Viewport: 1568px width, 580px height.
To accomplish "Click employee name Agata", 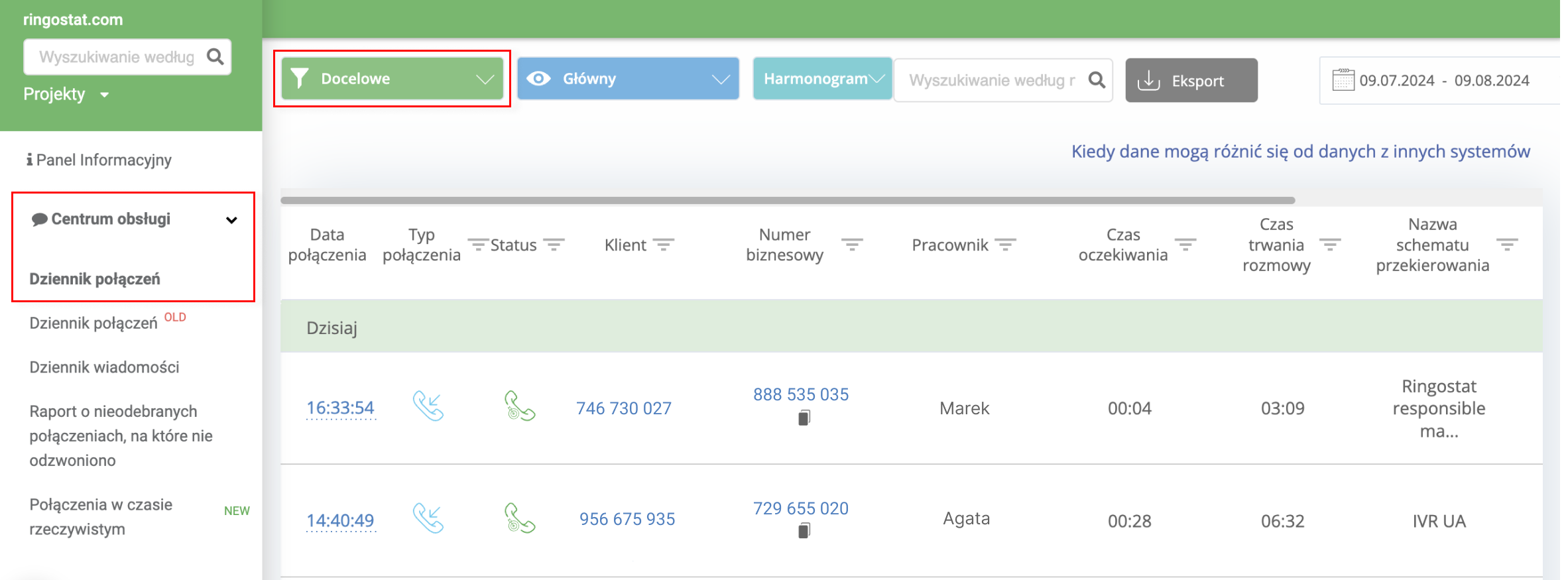I will 967,518.
